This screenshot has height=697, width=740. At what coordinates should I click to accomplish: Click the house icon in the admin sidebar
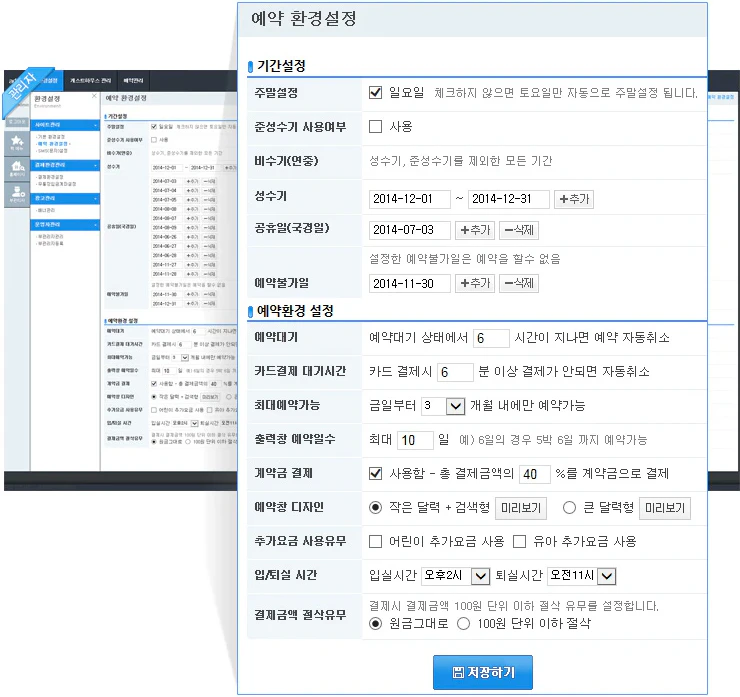click(x=17, y=168)
